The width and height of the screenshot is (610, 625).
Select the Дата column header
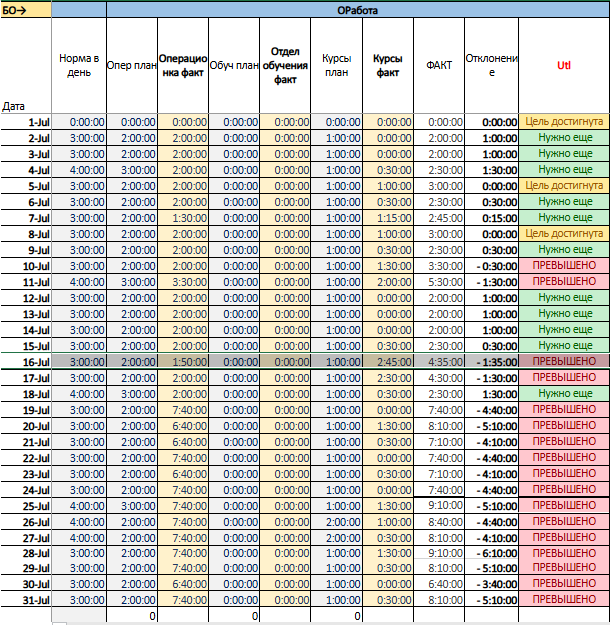pyautogui.click(x=26, y=66)
